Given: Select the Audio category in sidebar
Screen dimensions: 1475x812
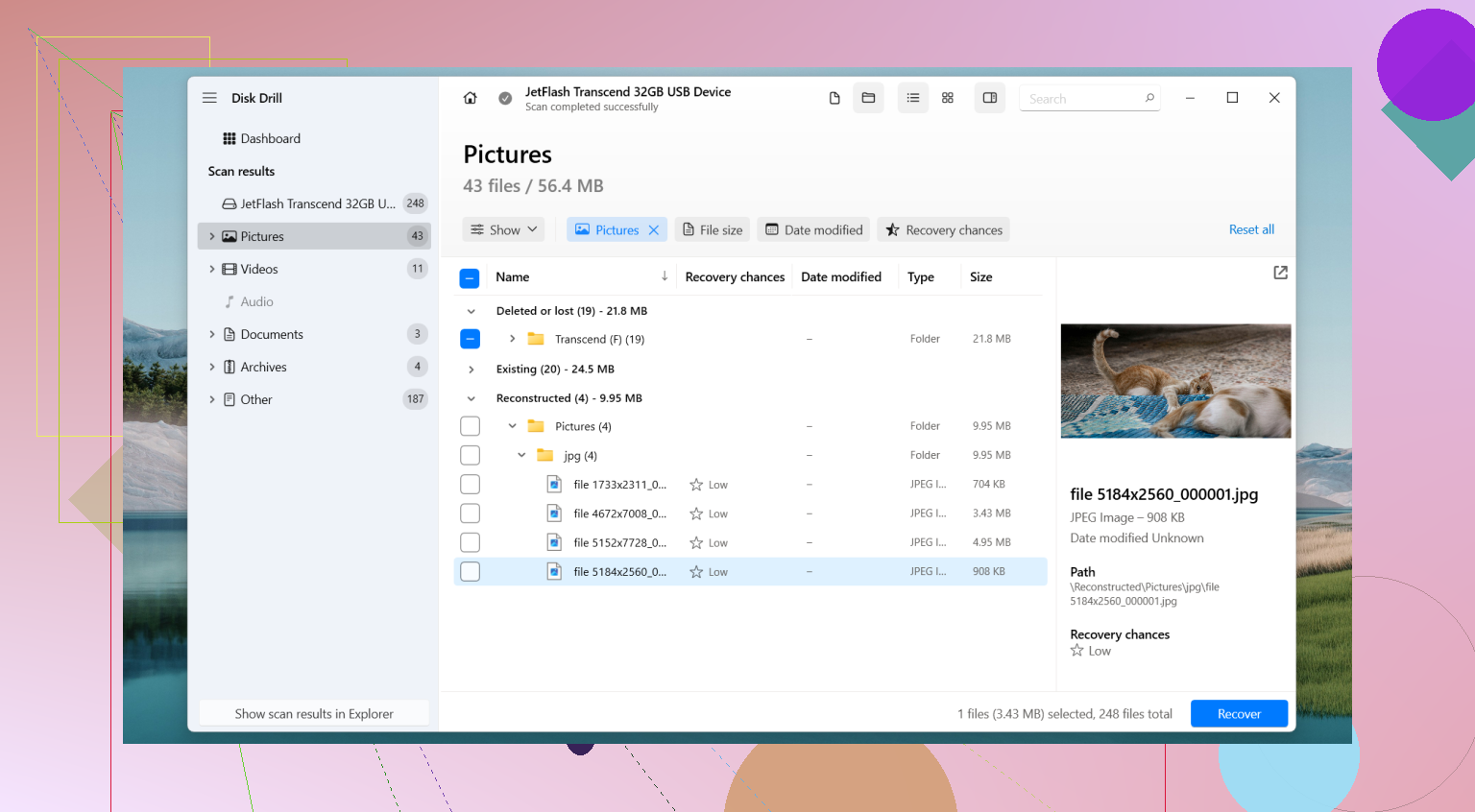Looking at the screenshot, I should tap(314, 301).
